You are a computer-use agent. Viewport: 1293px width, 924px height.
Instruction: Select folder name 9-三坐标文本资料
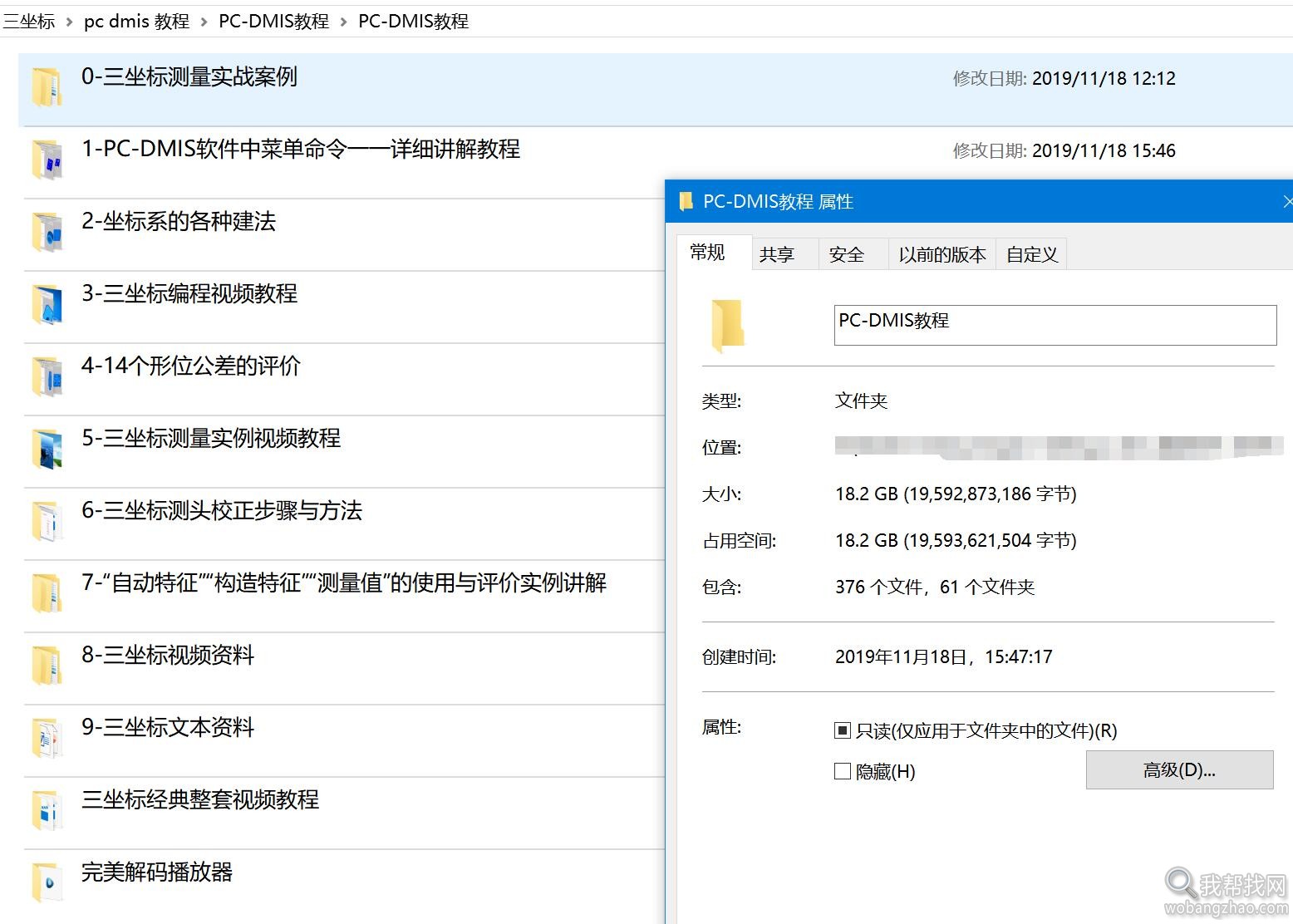[168, 728]
